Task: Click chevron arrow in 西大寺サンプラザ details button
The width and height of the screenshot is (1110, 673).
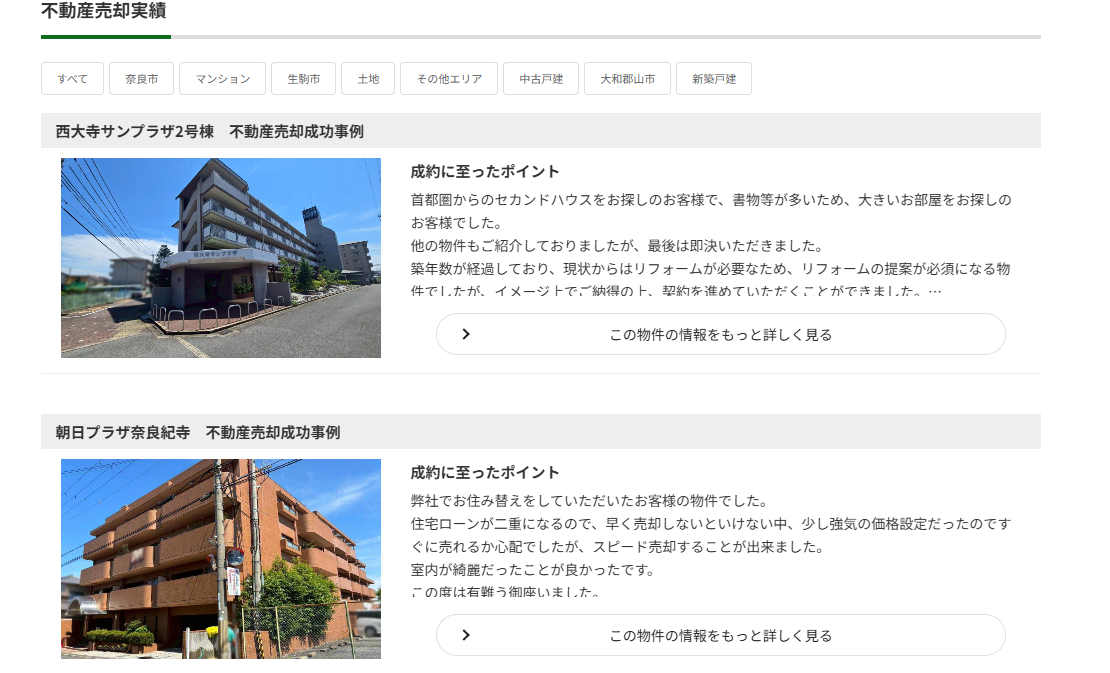Action: (466, 334)
